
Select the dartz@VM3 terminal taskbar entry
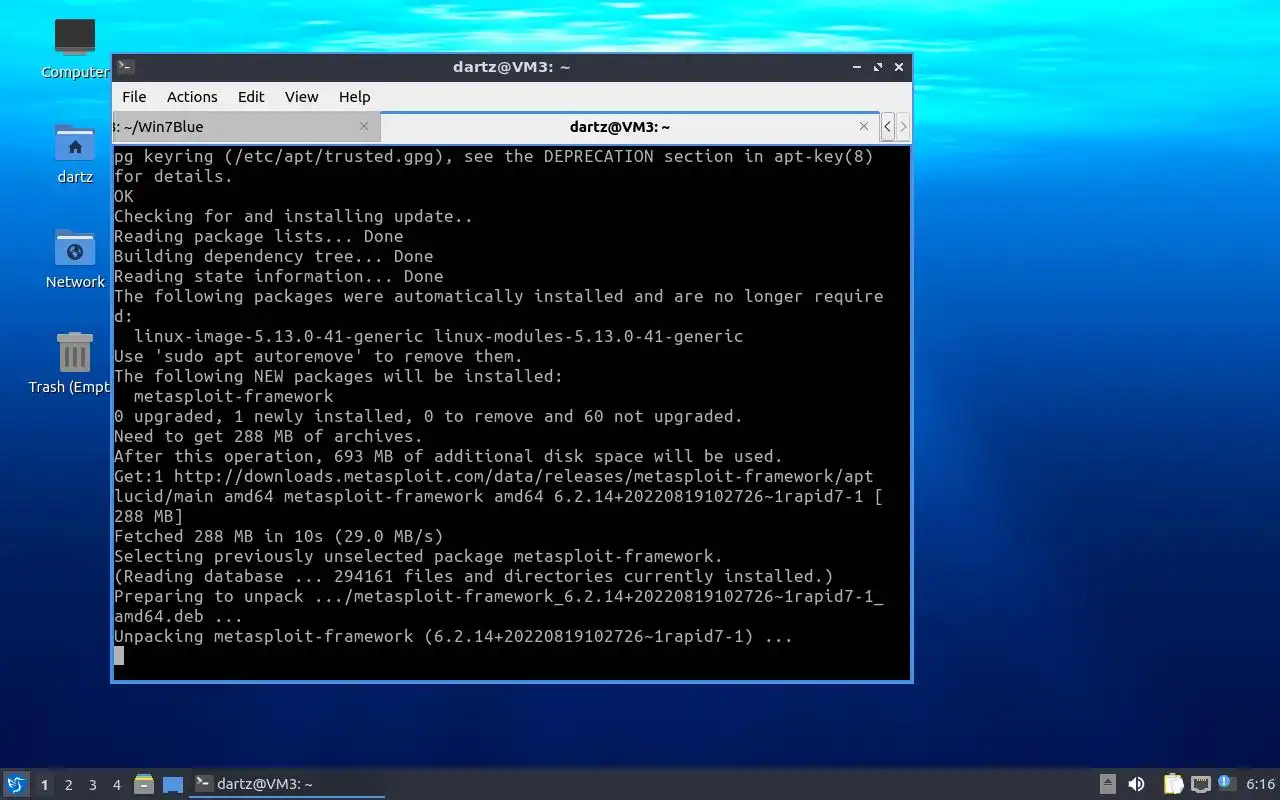pos(288,785)
